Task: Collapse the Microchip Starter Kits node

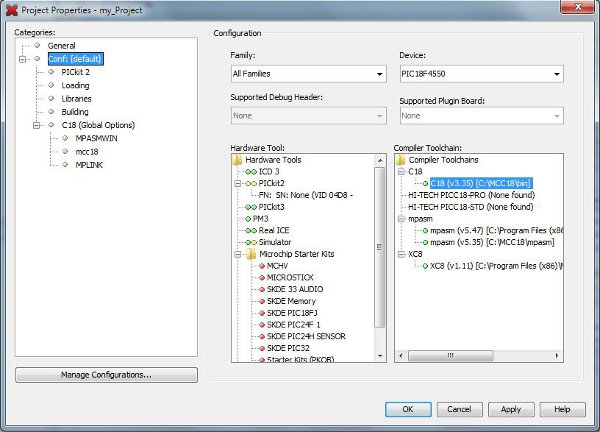Action: point(238,254)
